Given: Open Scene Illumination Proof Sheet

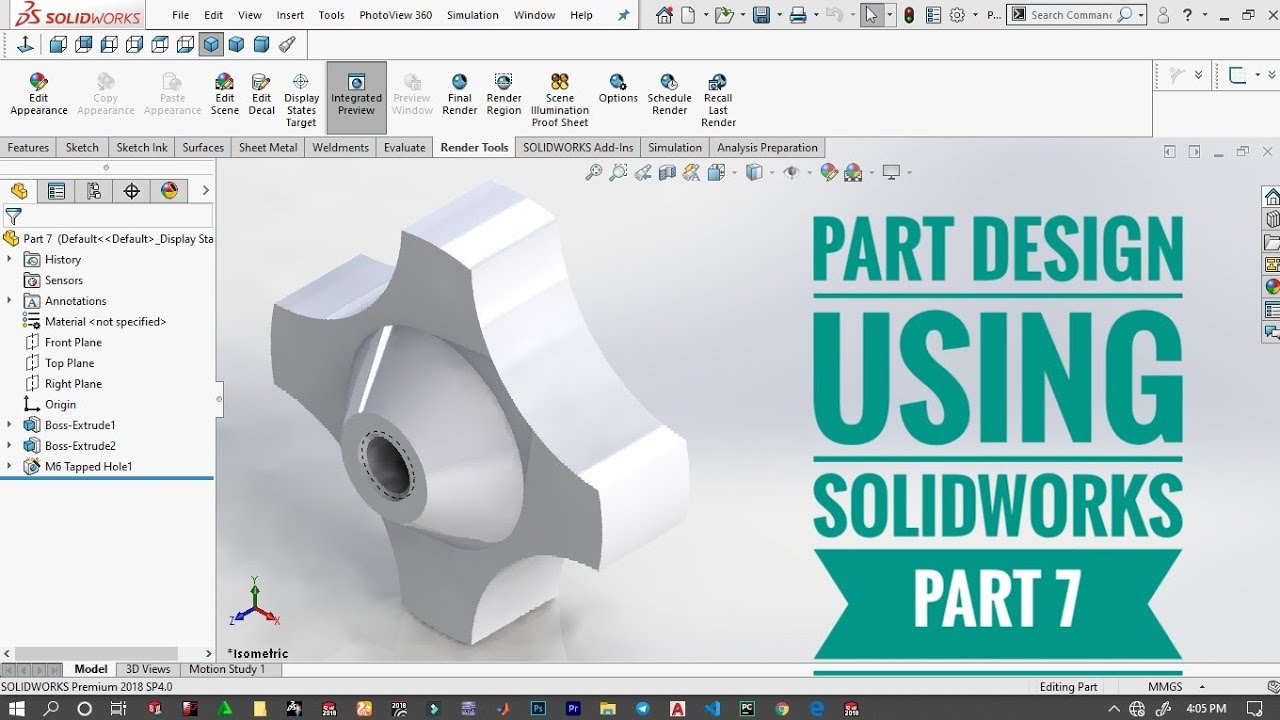Looking at the screenshot, I should (x=560, y=100).
